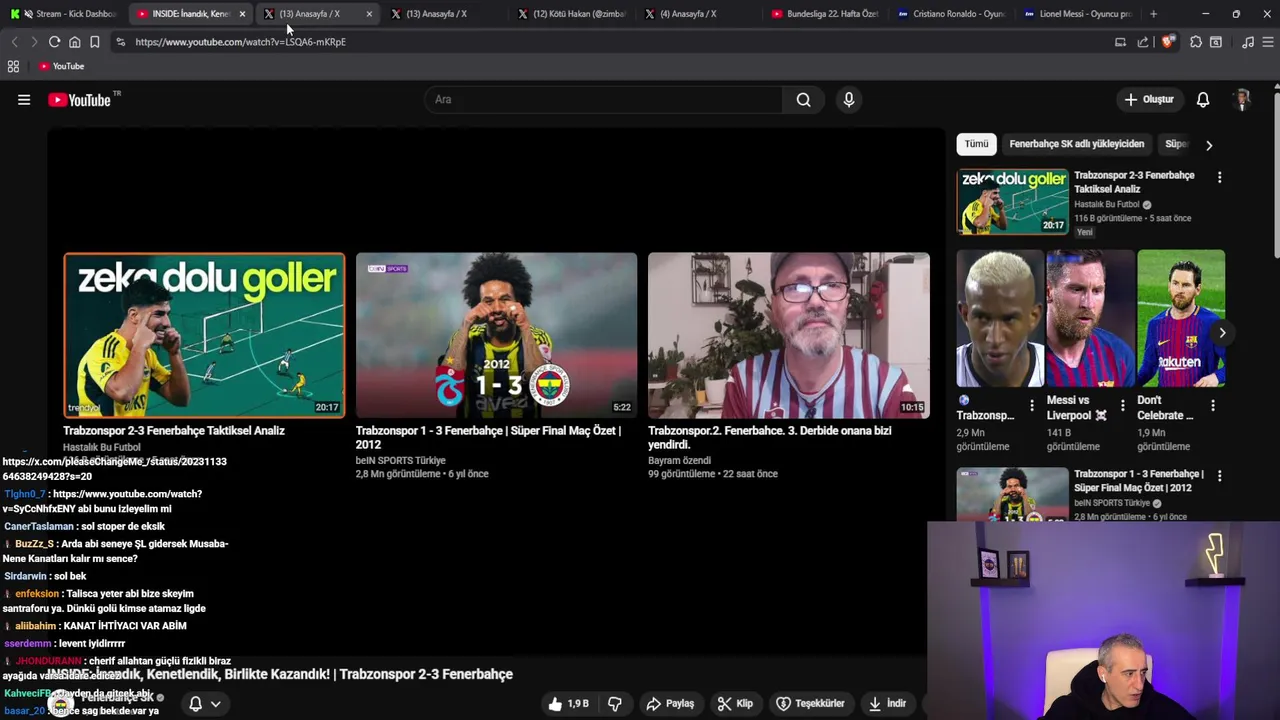The width and height of the screenshot is (1280, 720).
Task: Open the browser home page icon
Action: pyautogui.click(x=74, y=42)
